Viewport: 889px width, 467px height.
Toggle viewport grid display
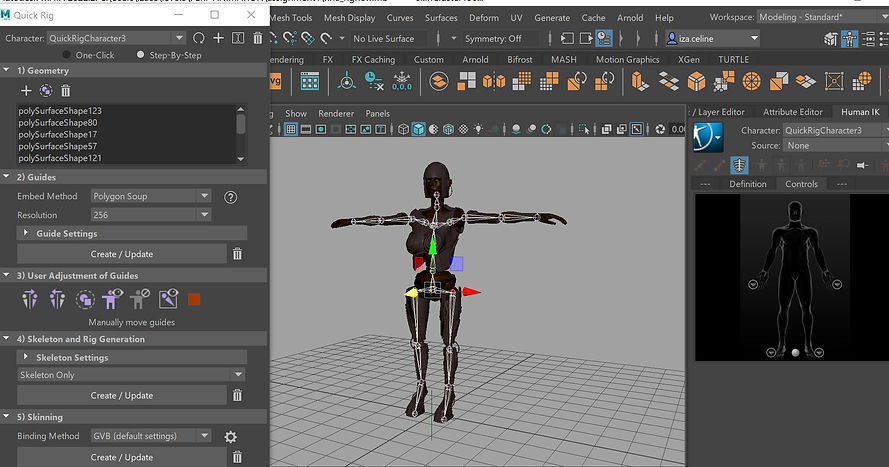pos(291,129)
